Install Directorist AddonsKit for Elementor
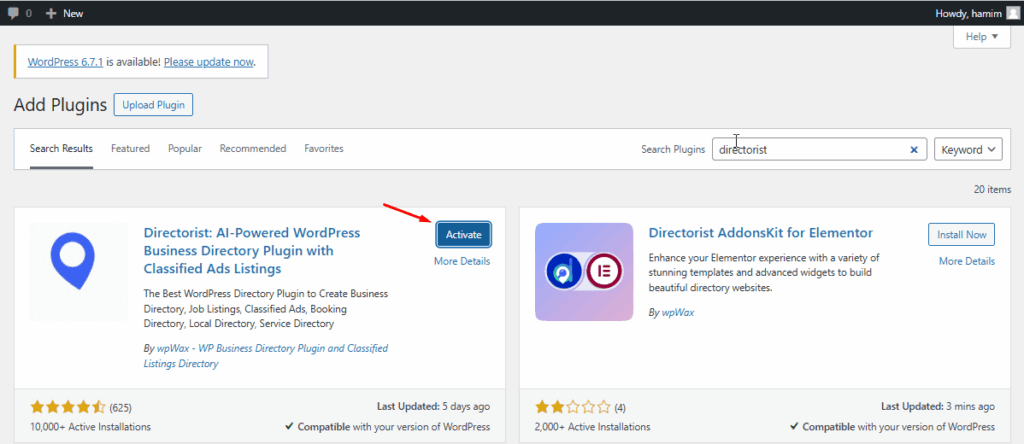 pyautogui.click(x=961, y=235)
